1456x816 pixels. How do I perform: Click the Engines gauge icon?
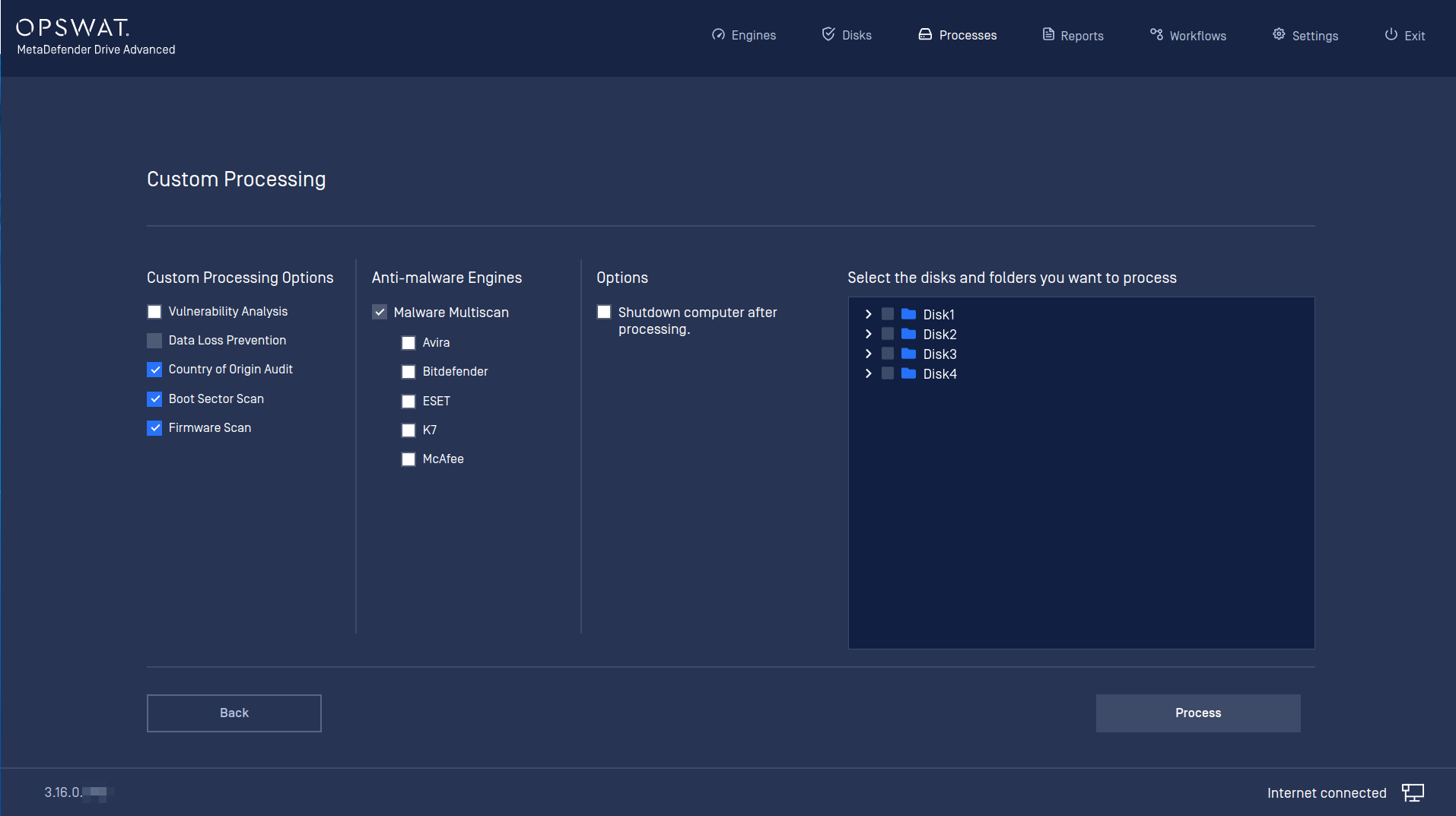(718, 35)
